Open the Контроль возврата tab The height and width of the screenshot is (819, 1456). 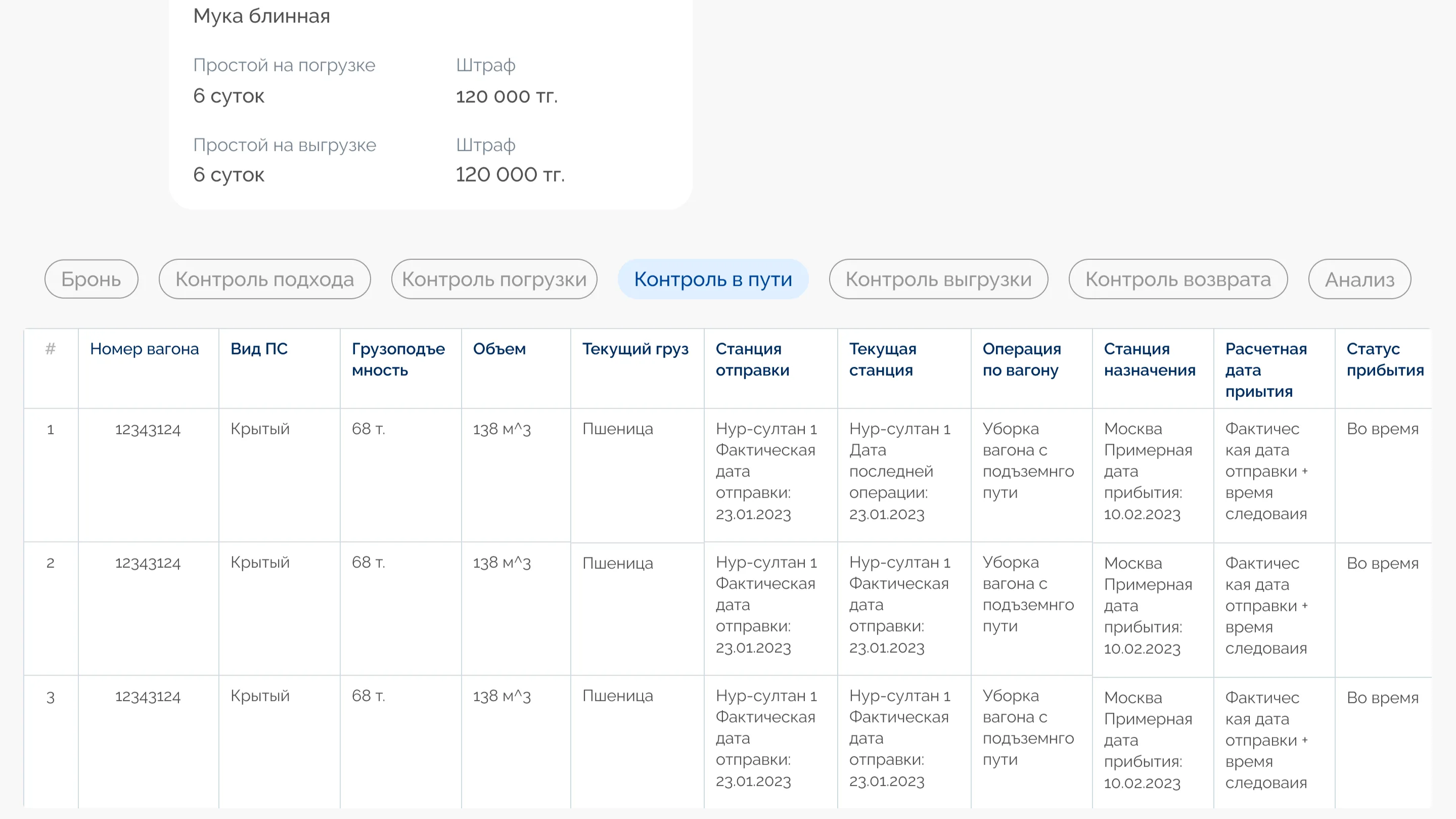click(1178, 279)
